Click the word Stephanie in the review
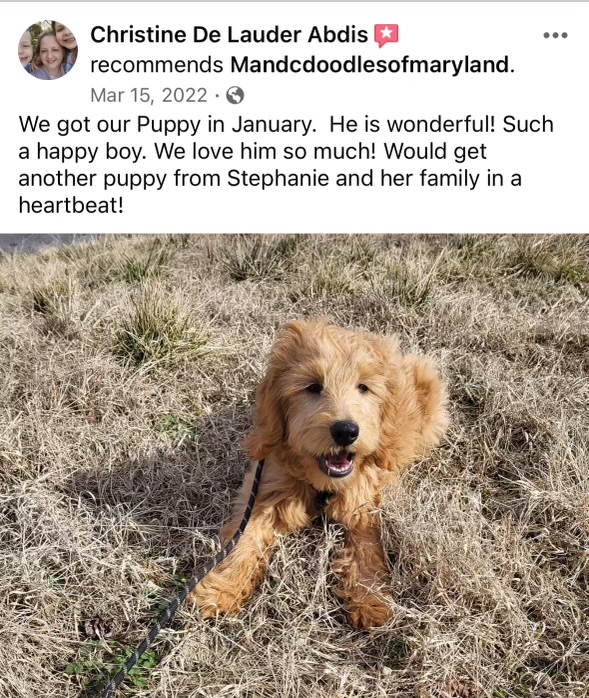The image size is (589, 698). [278, 179]
